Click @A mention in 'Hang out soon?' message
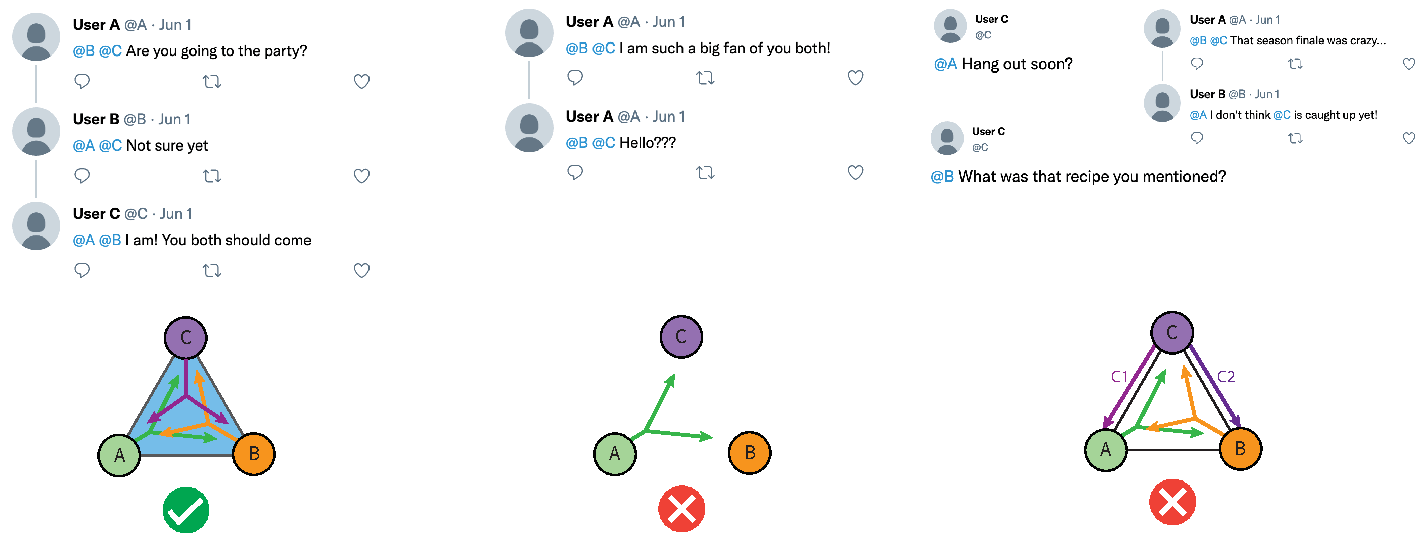This screenshot has height=533, width=1425. pyautogui.click(x=945, y=64)
